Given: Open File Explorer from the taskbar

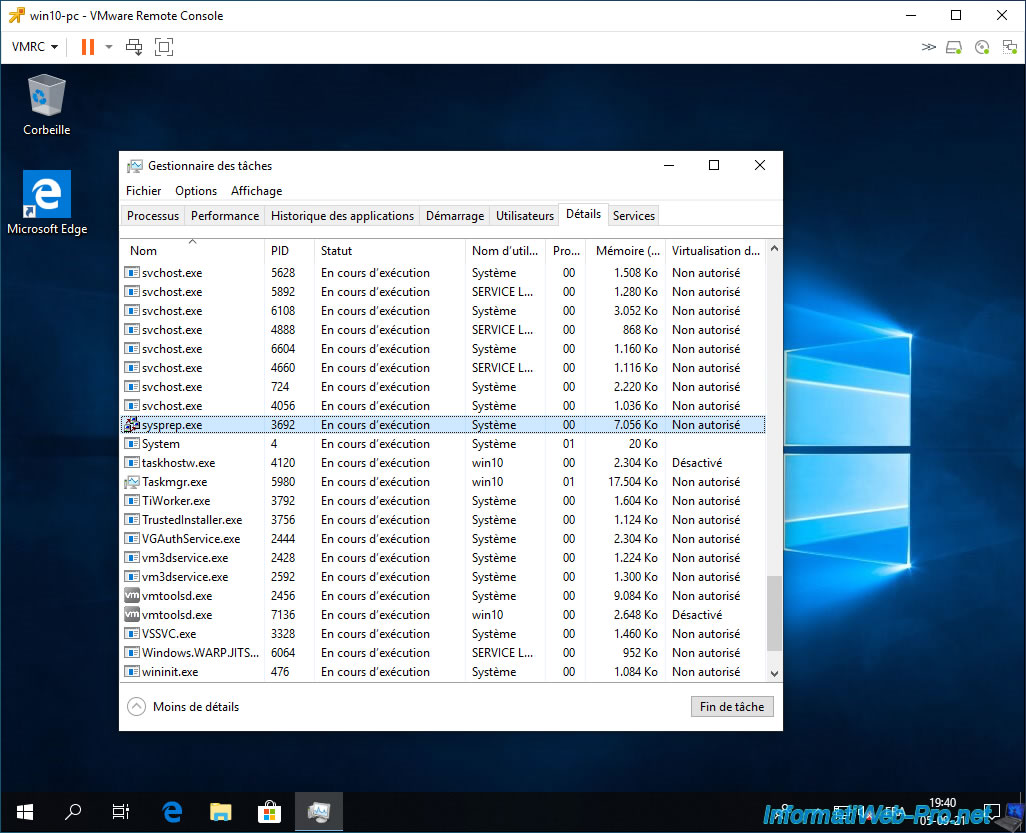Looking at the screenshot, I should (221, 812).
